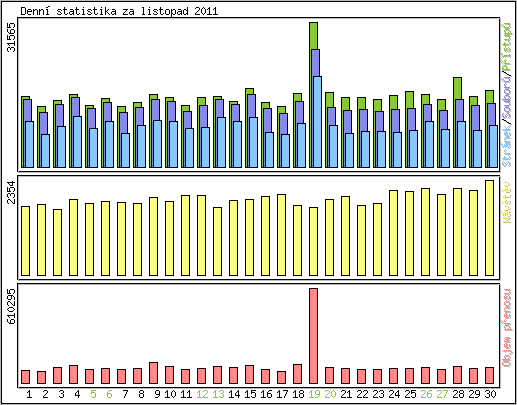Click day label '9' on the axis
517x405 pixels.
(x=157, y=394)
